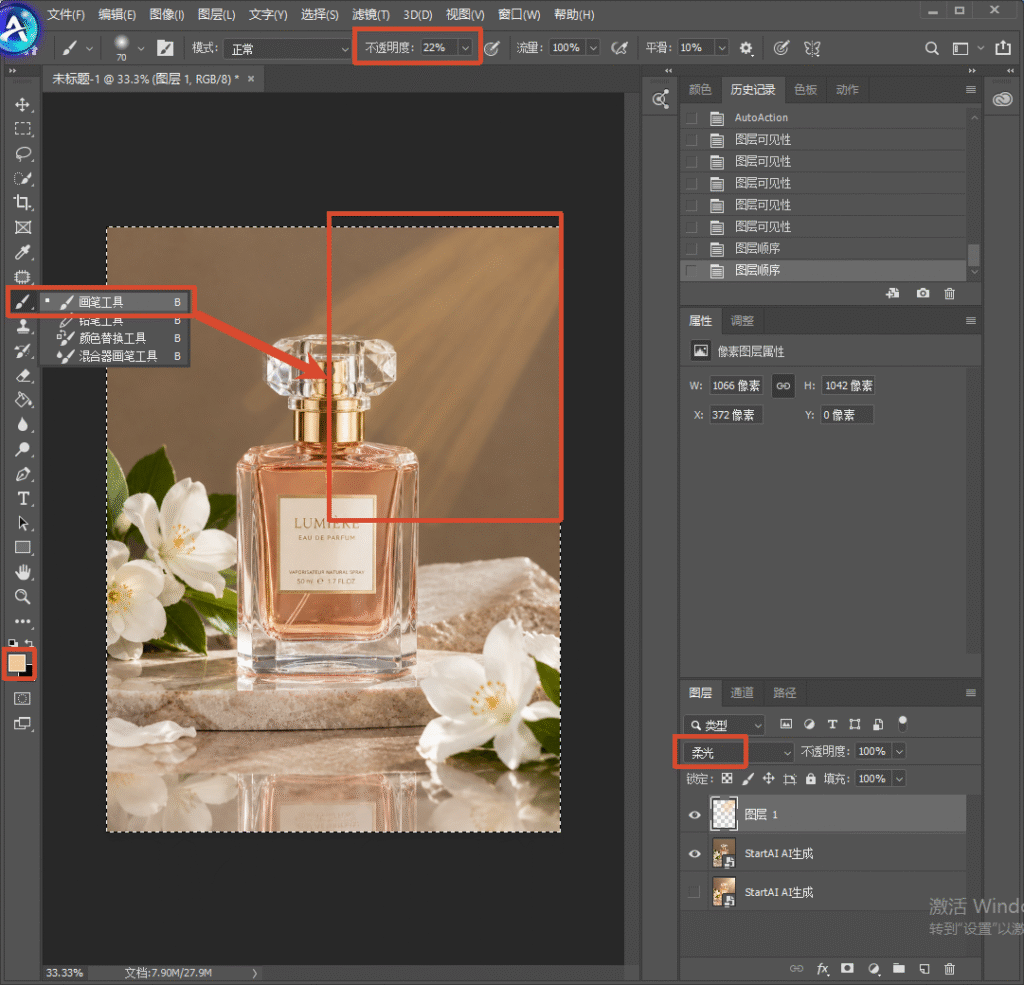Open brush settings panel icon
Viewport: 1024px width, 985px height.
(x=165, y=48)
